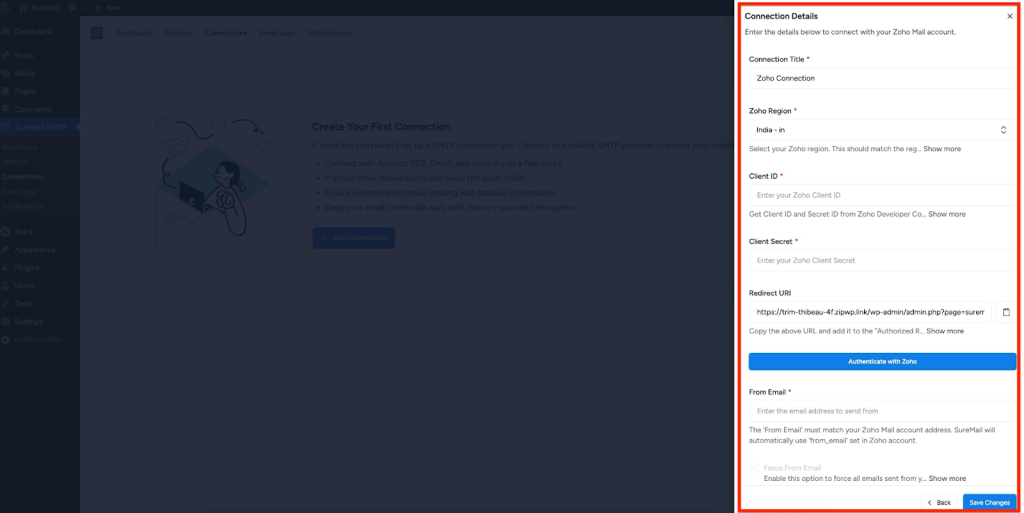The height and width of the screenshot is (513, 1024).
Task: Click the SureMail logo next to the tabs
Action: tap(97, 33)
